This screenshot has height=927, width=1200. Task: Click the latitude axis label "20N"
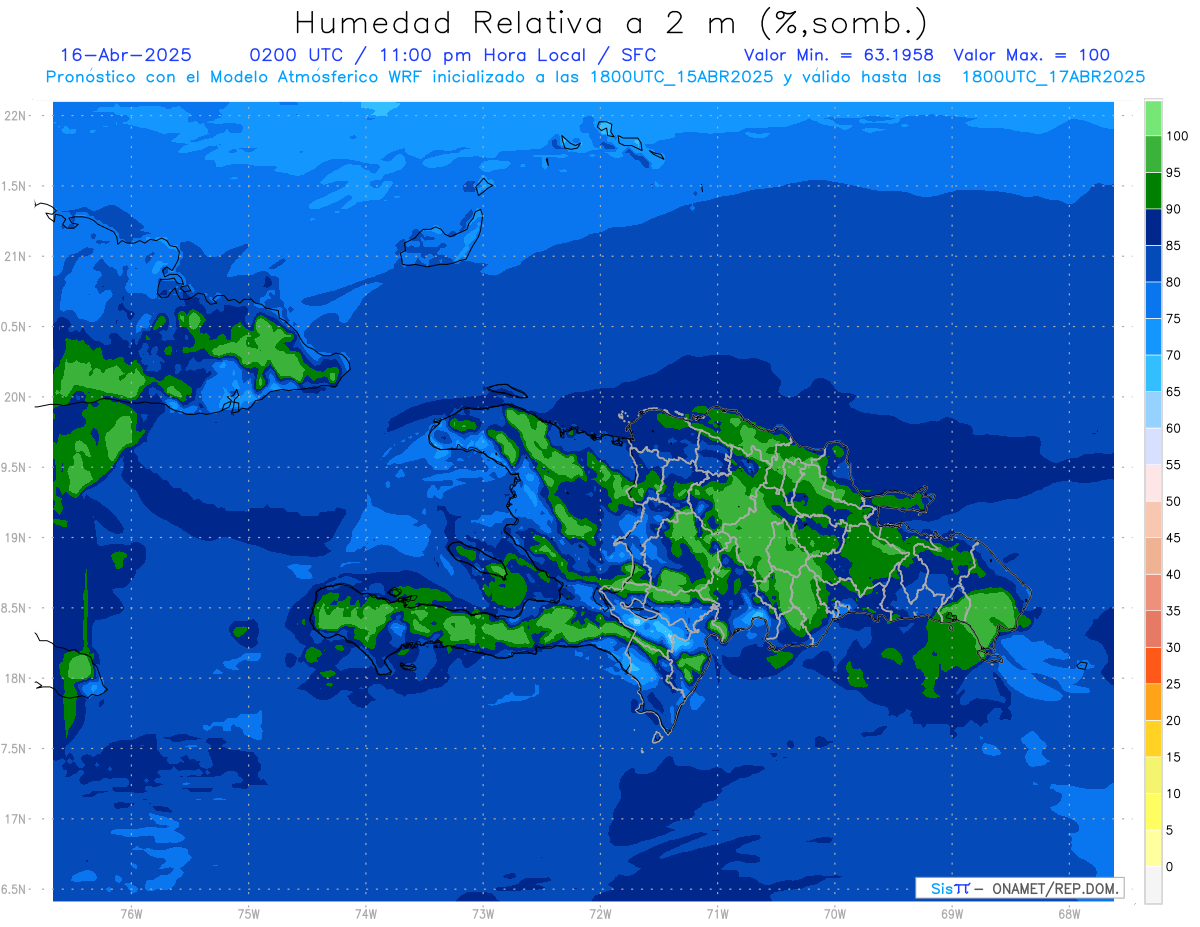15,397
